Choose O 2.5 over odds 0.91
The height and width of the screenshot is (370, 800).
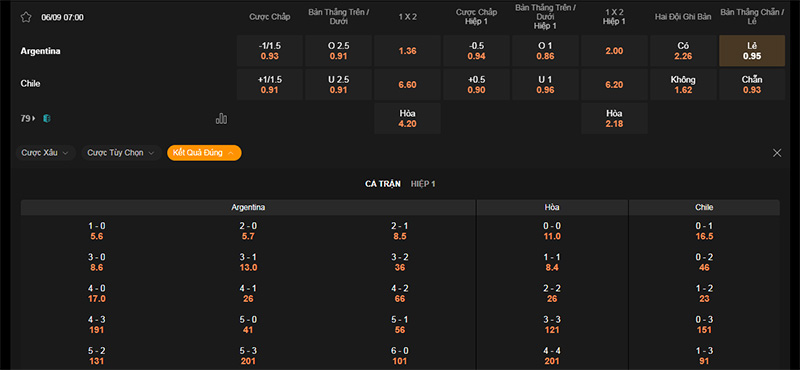(339, 51)
